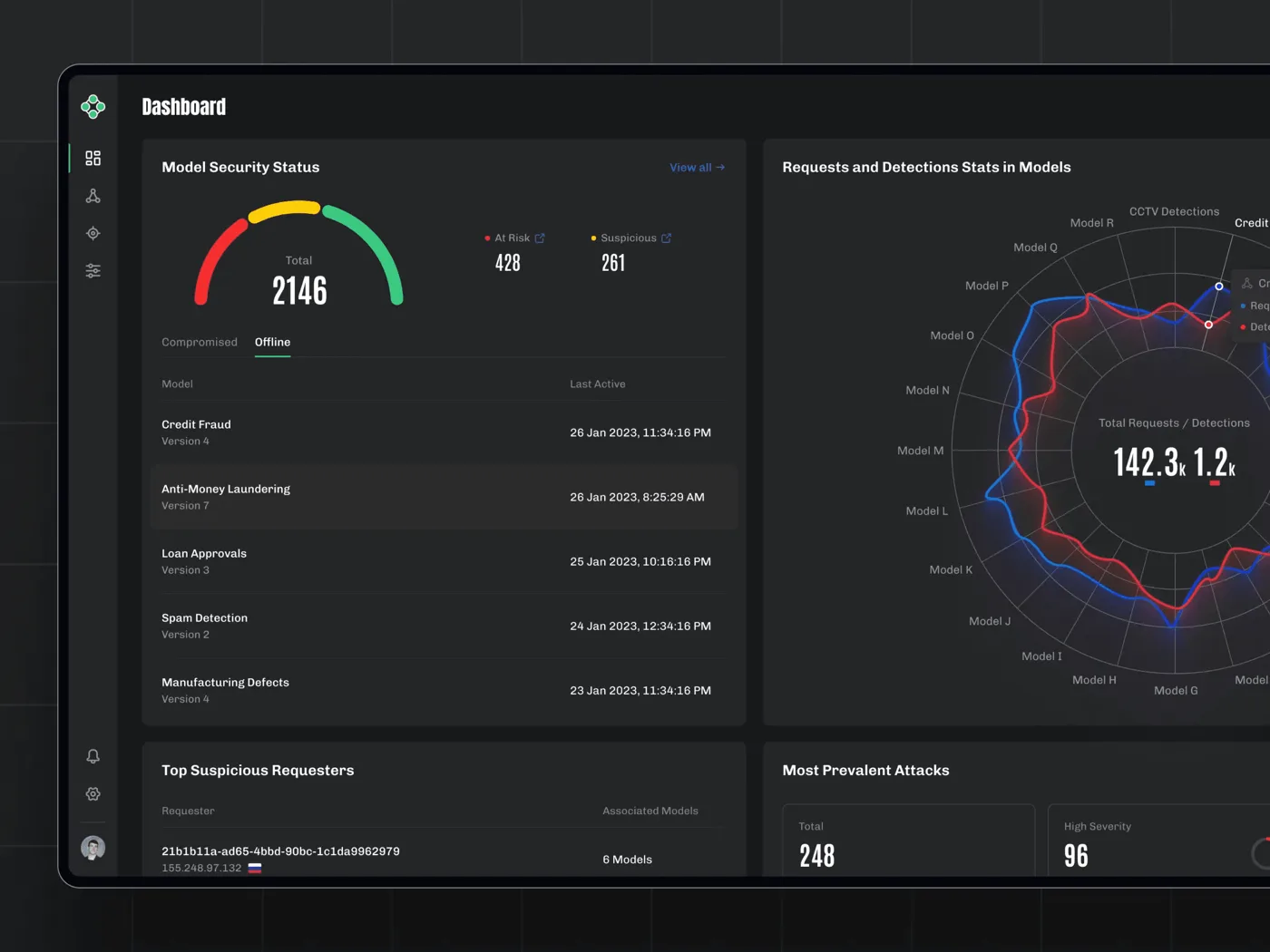Screen dimensions: 1270x952
Task: Click the red detections data point on radar
Action: (x=1208, y=325)
